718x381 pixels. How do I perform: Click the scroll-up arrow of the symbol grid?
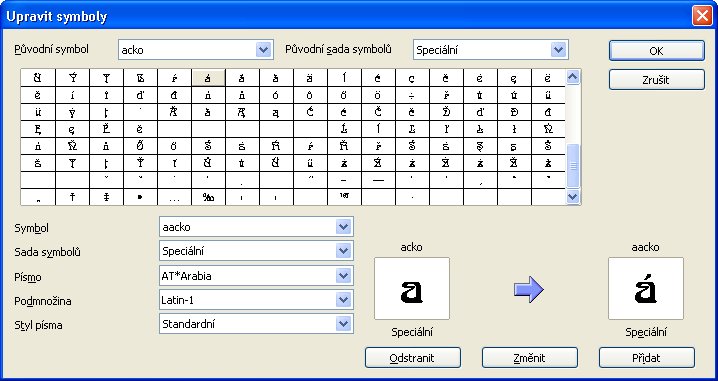[x=573, y=77]
